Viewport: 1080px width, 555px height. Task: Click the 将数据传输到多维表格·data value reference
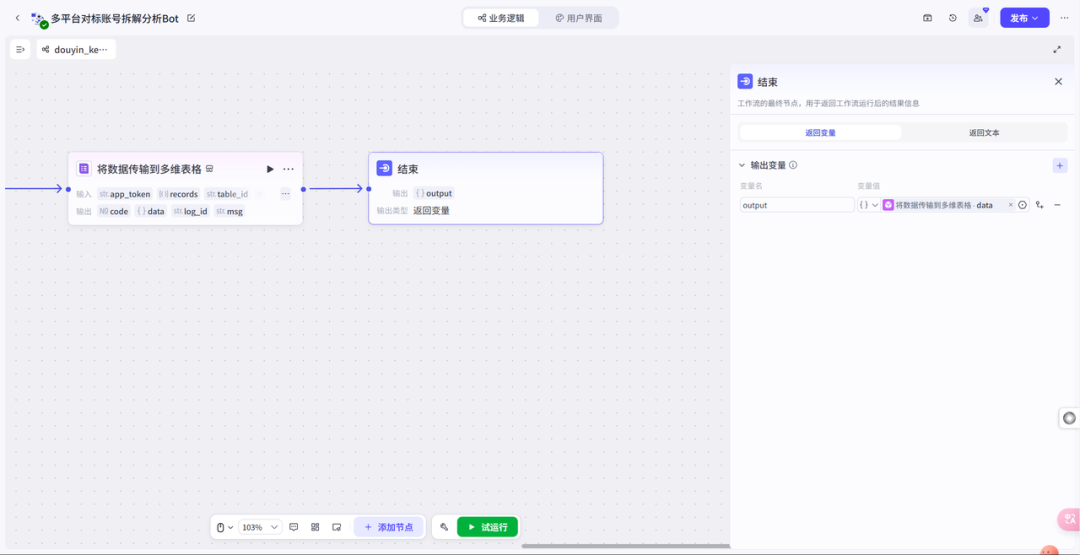click(944, 205)
